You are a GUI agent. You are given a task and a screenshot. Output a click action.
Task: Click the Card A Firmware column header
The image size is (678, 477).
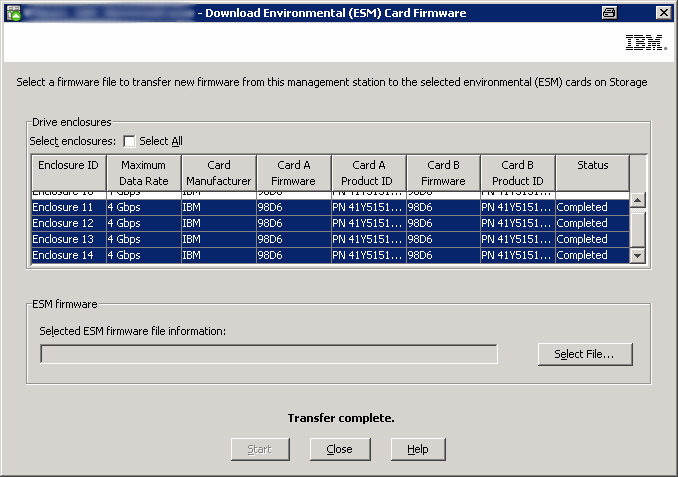click(x=293, y=172)
